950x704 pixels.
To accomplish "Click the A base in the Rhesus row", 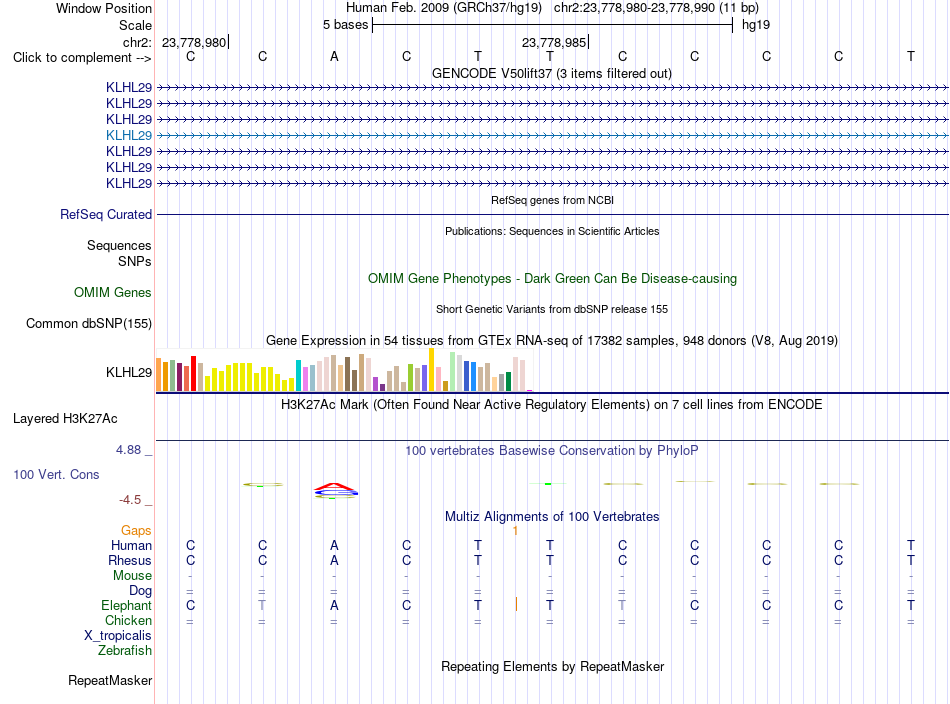I will pyautogui.click(x=334, y=561).
